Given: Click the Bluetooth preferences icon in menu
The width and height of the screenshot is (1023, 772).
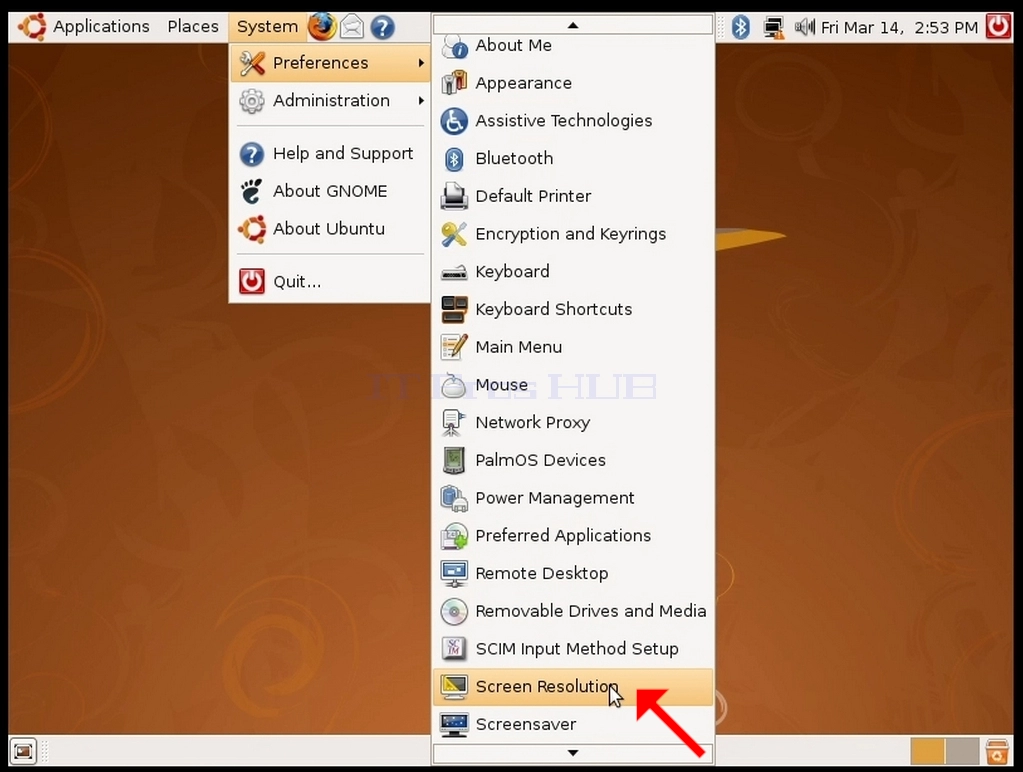Looking at the screenshot, I should pos(454,159).
